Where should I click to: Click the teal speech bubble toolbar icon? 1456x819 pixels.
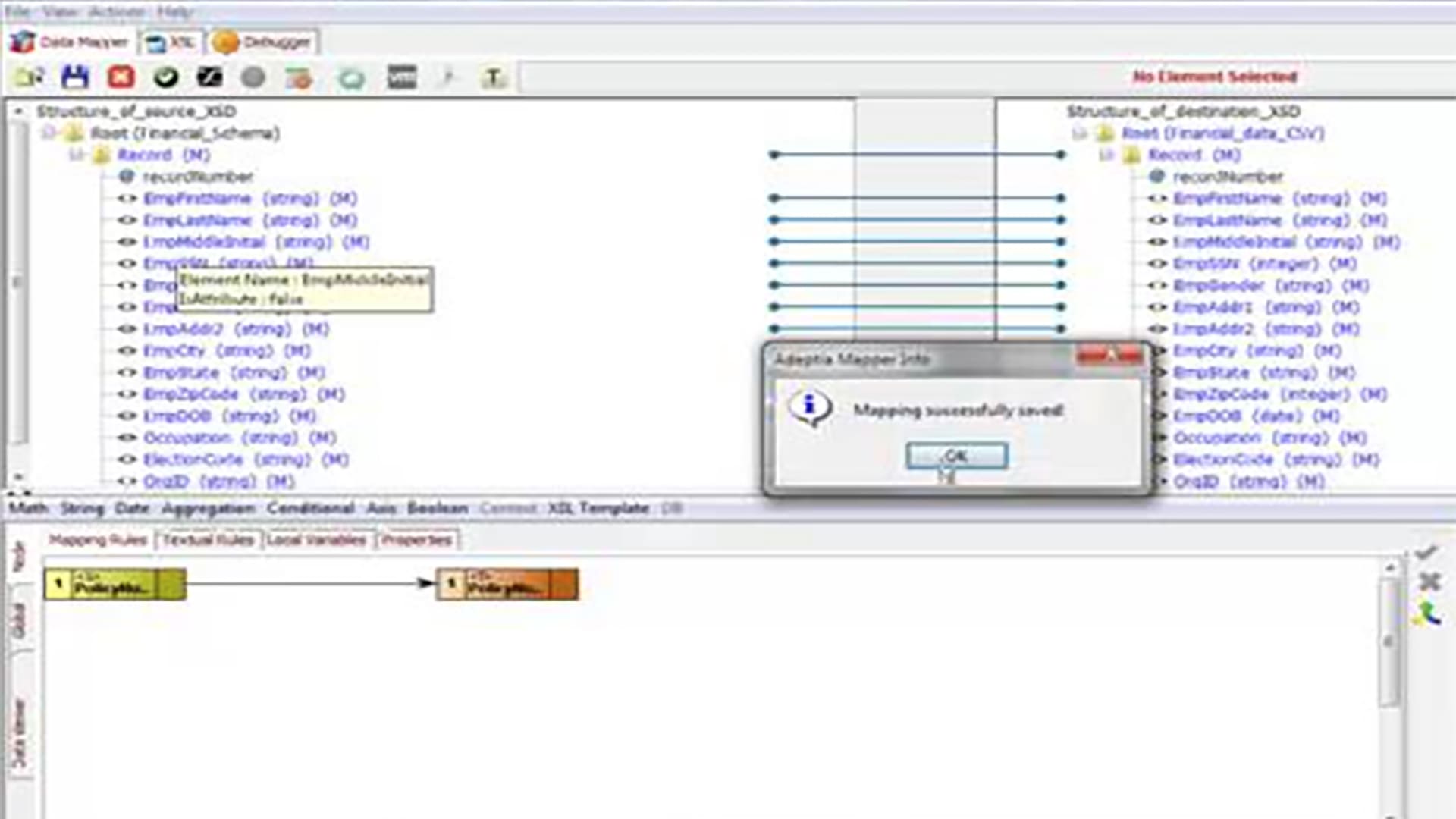351,77
